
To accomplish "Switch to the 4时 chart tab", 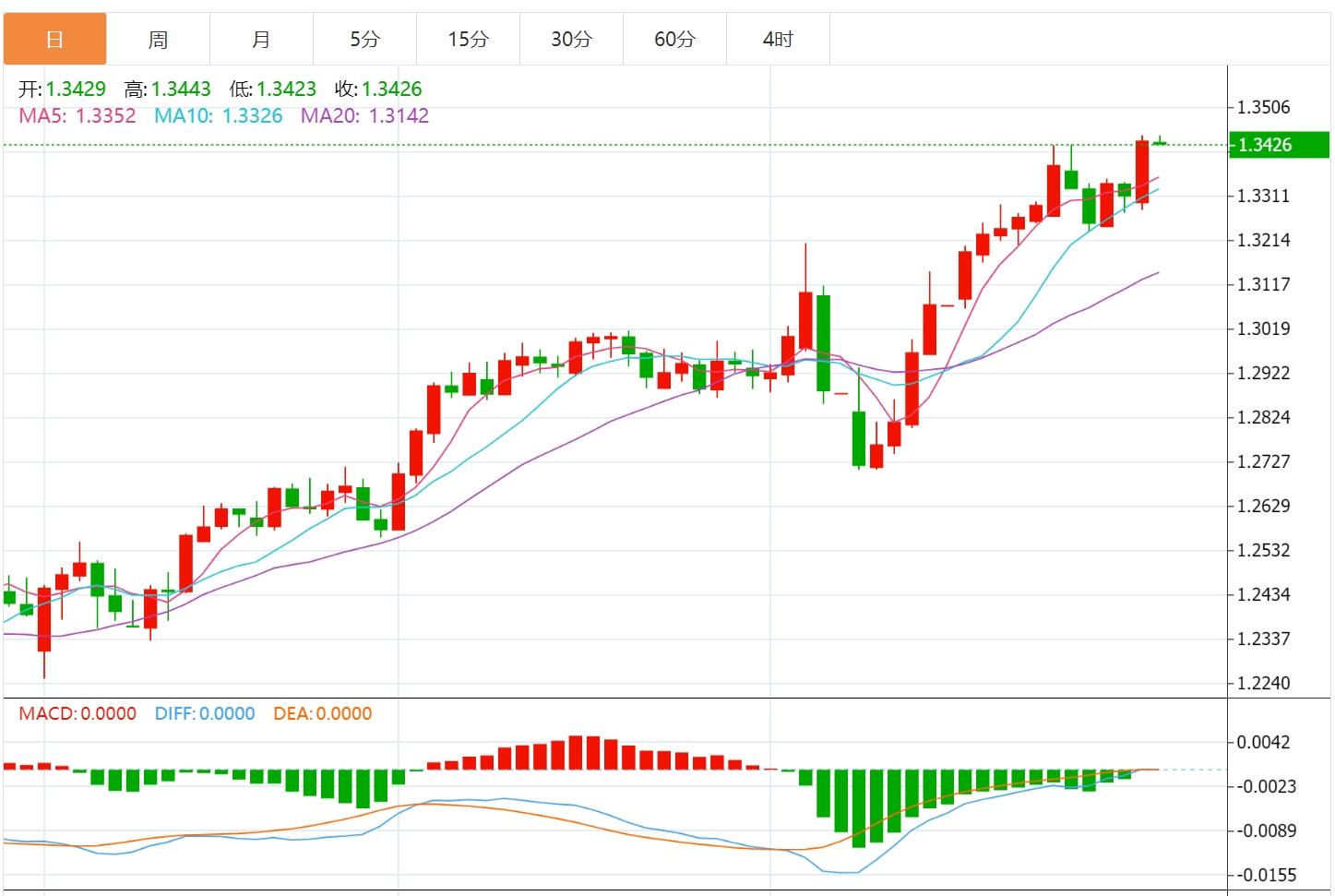I will pyautogui.click(x=778, y=39).
